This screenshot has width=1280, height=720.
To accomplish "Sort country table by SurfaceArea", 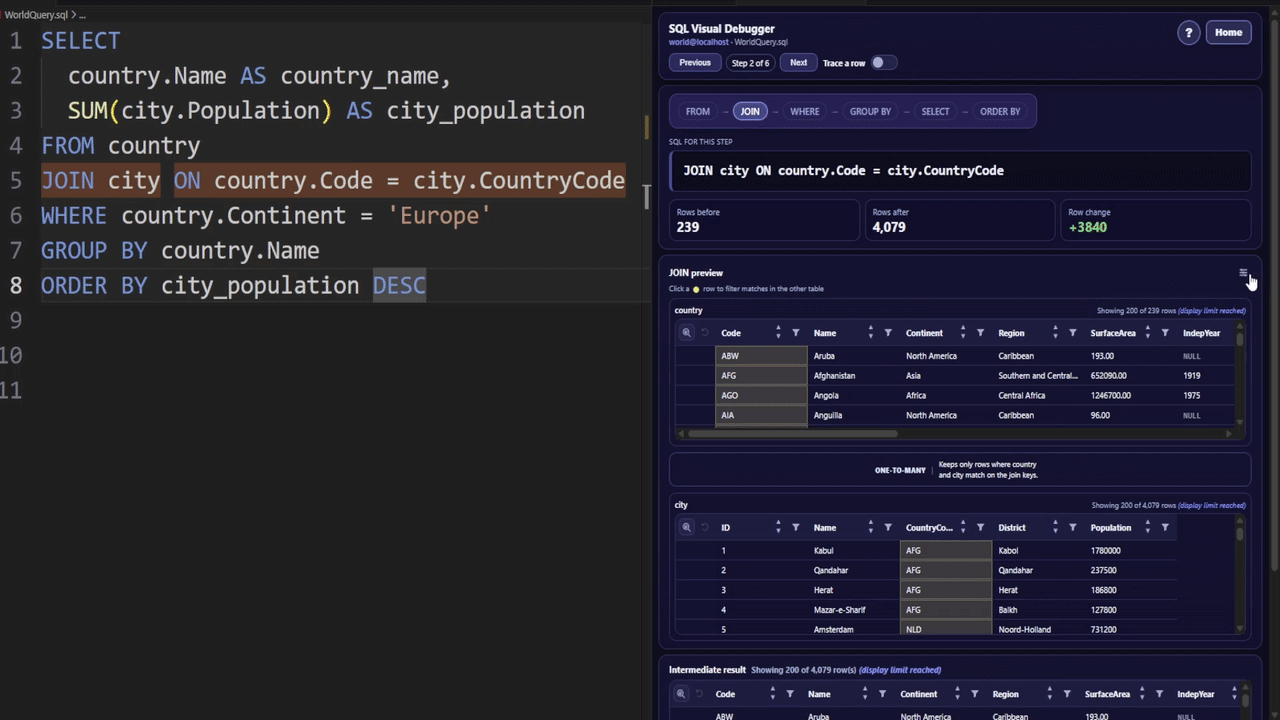I will click(x=1147, y=333).
